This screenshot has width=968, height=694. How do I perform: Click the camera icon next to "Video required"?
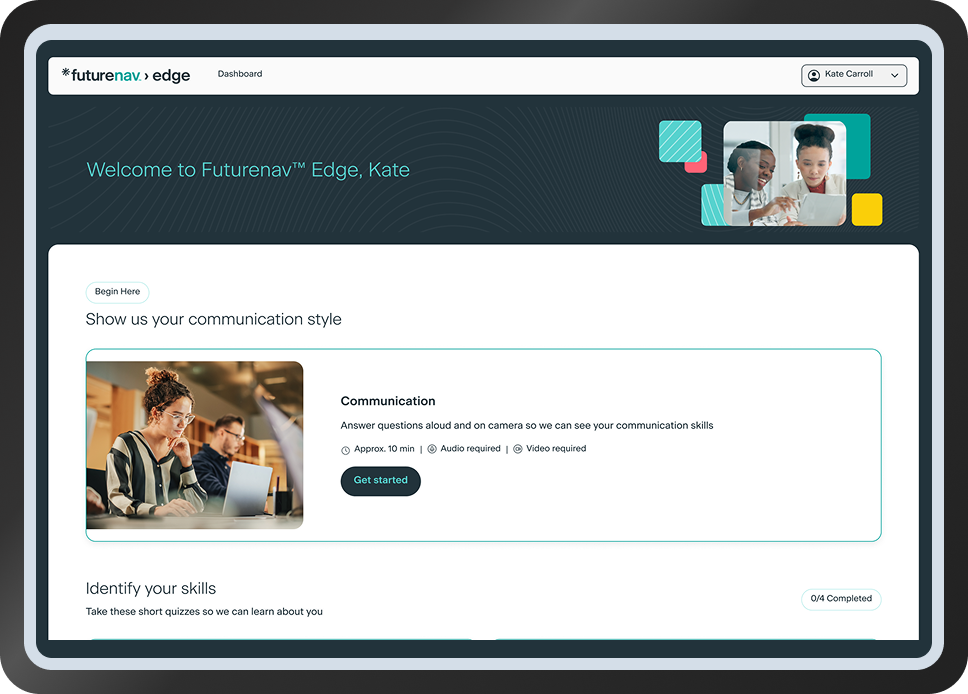click(x=516, y=449)
